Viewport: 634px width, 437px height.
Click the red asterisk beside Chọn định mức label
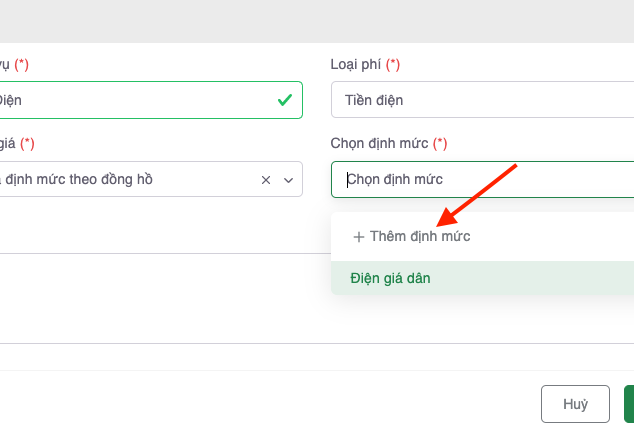pos(440,144)
